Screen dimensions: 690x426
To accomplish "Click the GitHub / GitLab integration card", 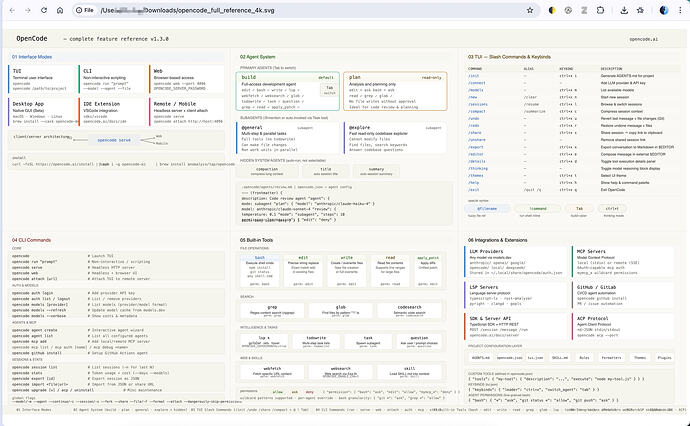I will tap(623, 295).
